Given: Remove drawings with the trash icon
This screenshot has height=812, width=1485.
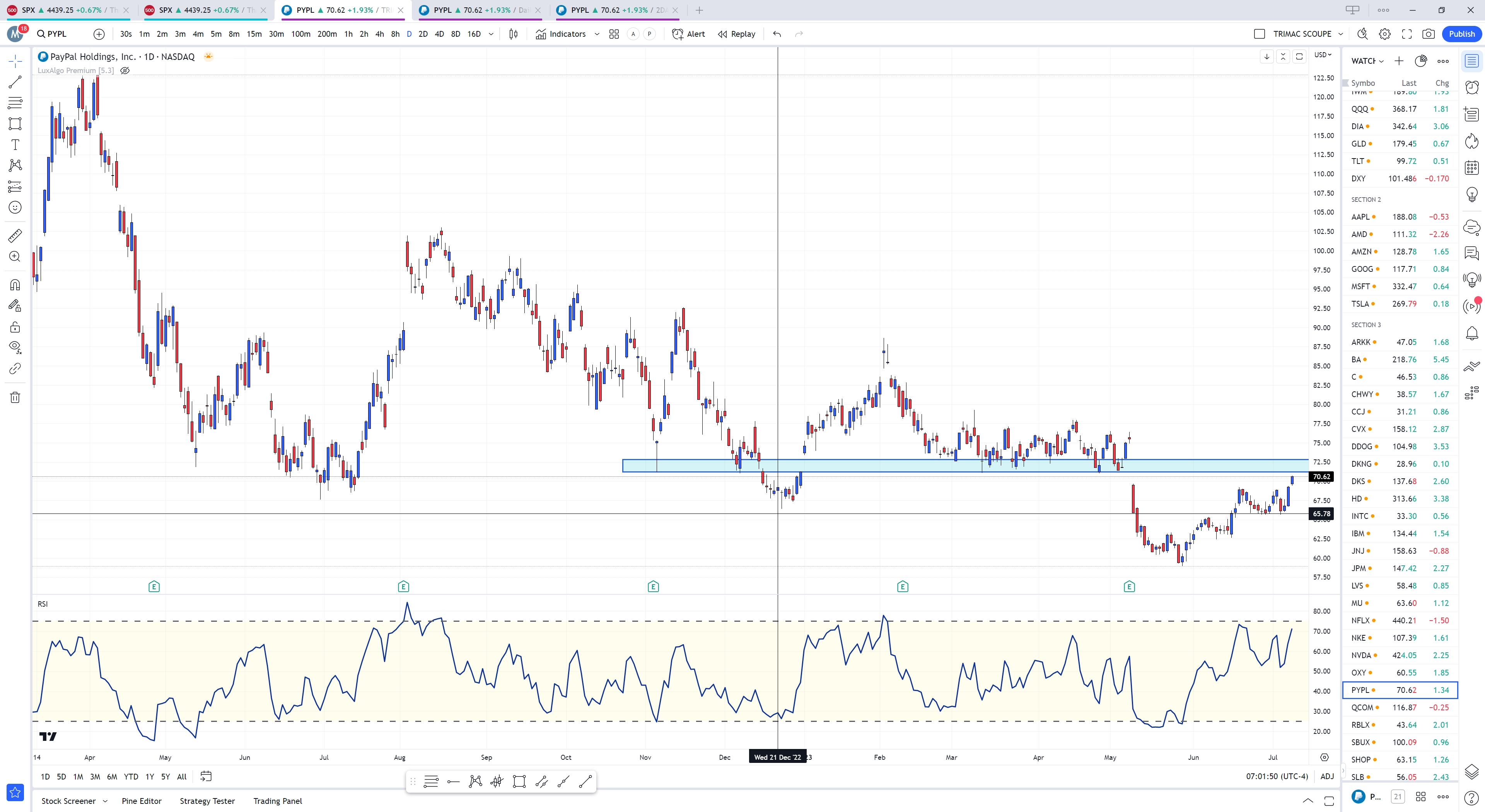Looking at the screenshot, I should 15,397.
